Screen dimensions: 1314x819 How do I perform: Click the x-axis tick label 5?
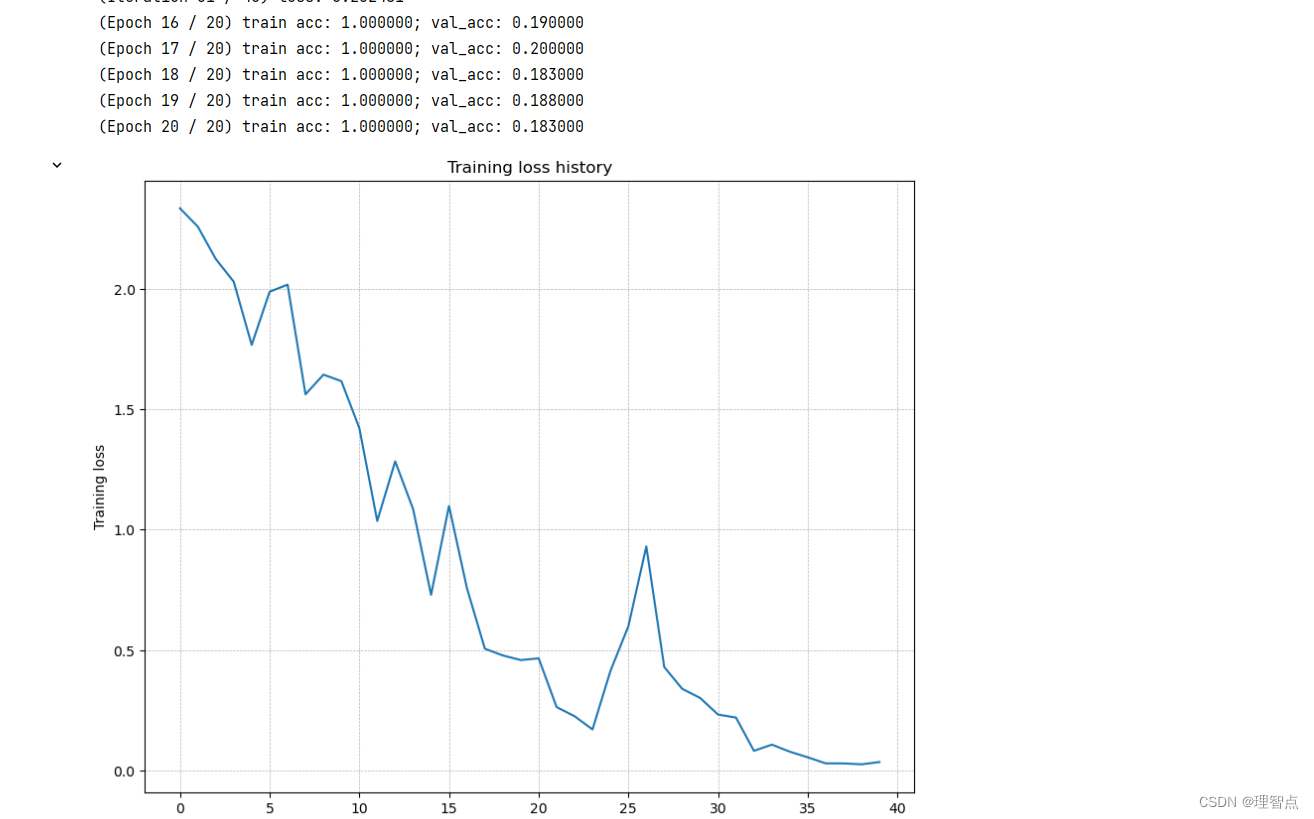pyautogui.click(x=270, y=808)
